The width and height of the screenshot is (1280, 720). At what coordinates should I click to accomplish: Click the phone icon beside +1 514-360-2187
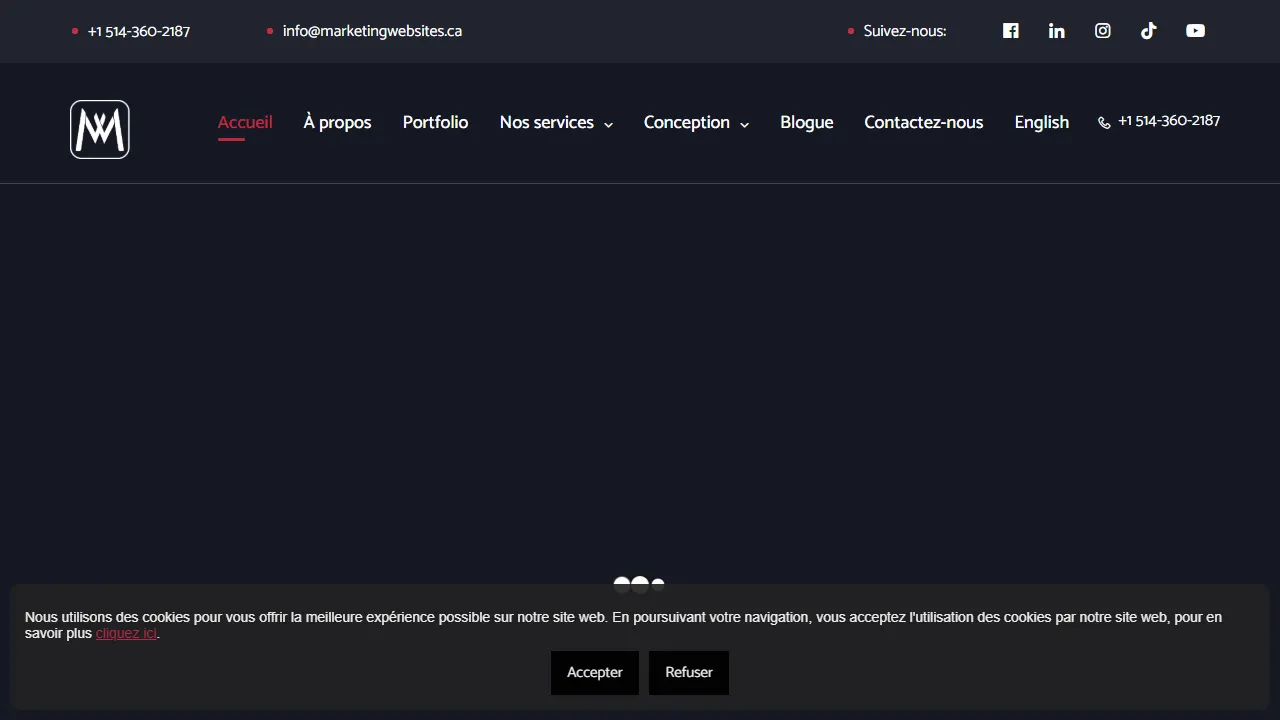(x=1104, y=122)
